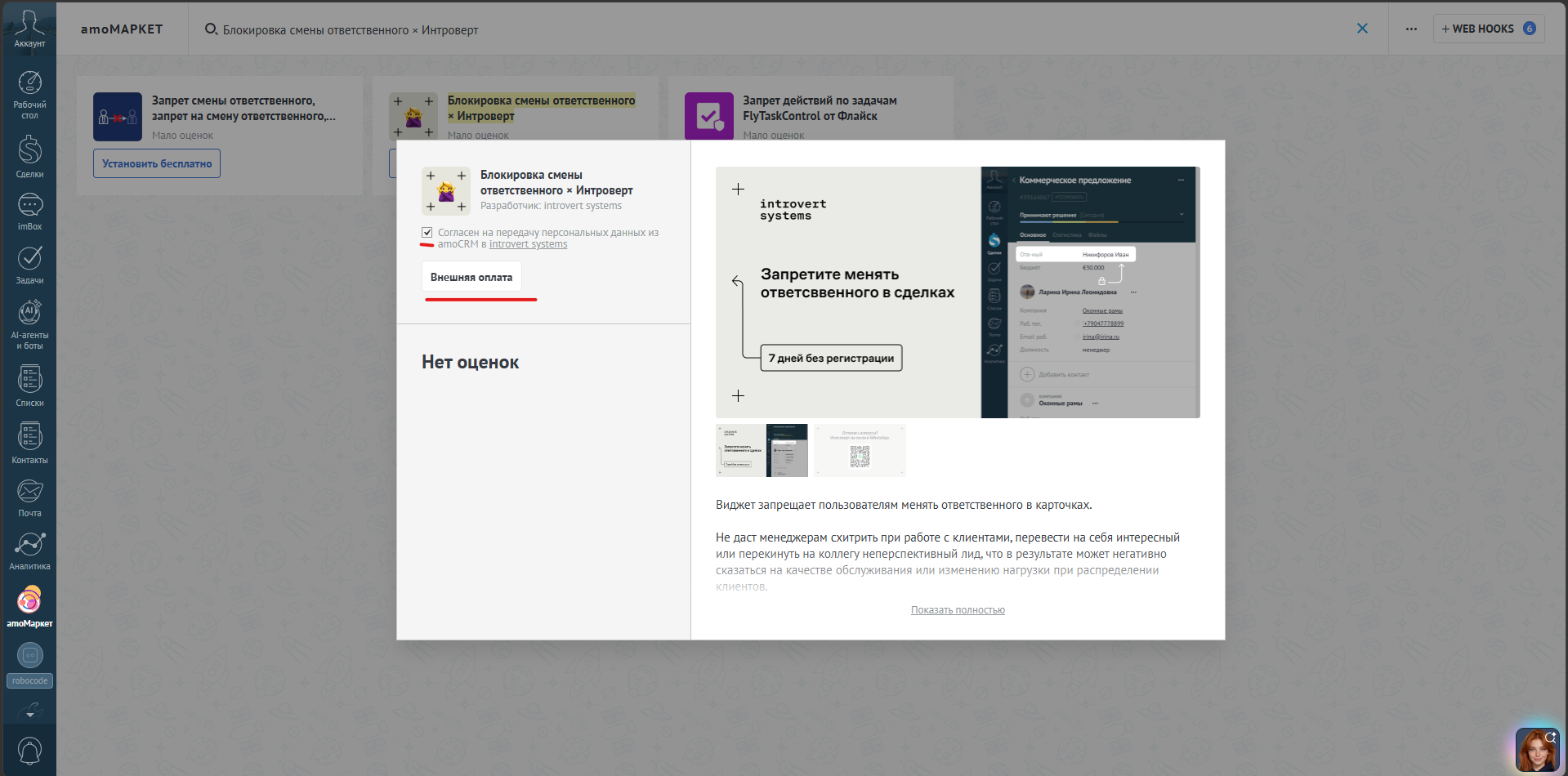Viewport: 1568px width, 776px height.
Task: Select the QR code thumbnail
Action: [x=860, y=450]
